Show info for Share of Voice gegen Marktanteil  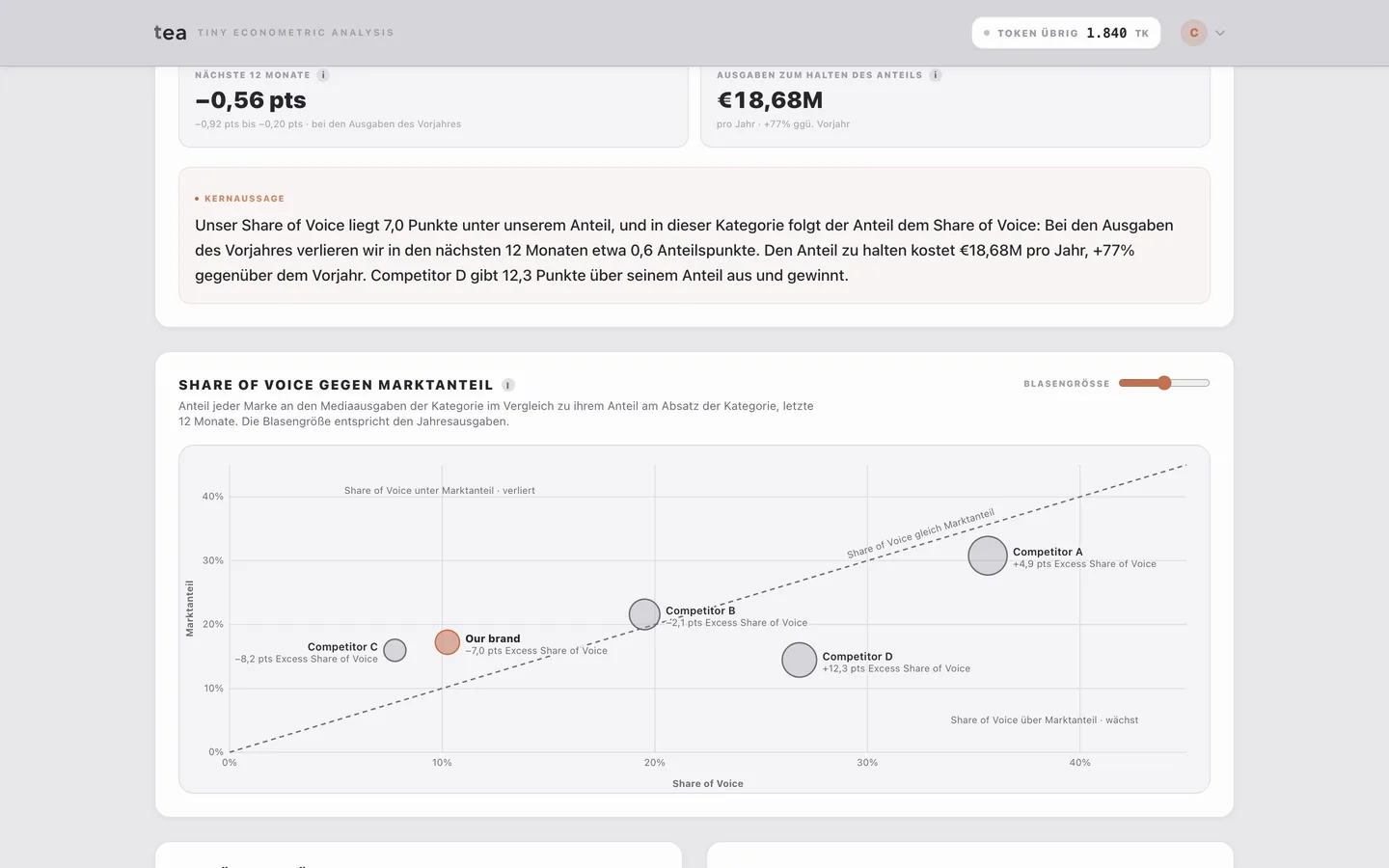coord(508,385)
